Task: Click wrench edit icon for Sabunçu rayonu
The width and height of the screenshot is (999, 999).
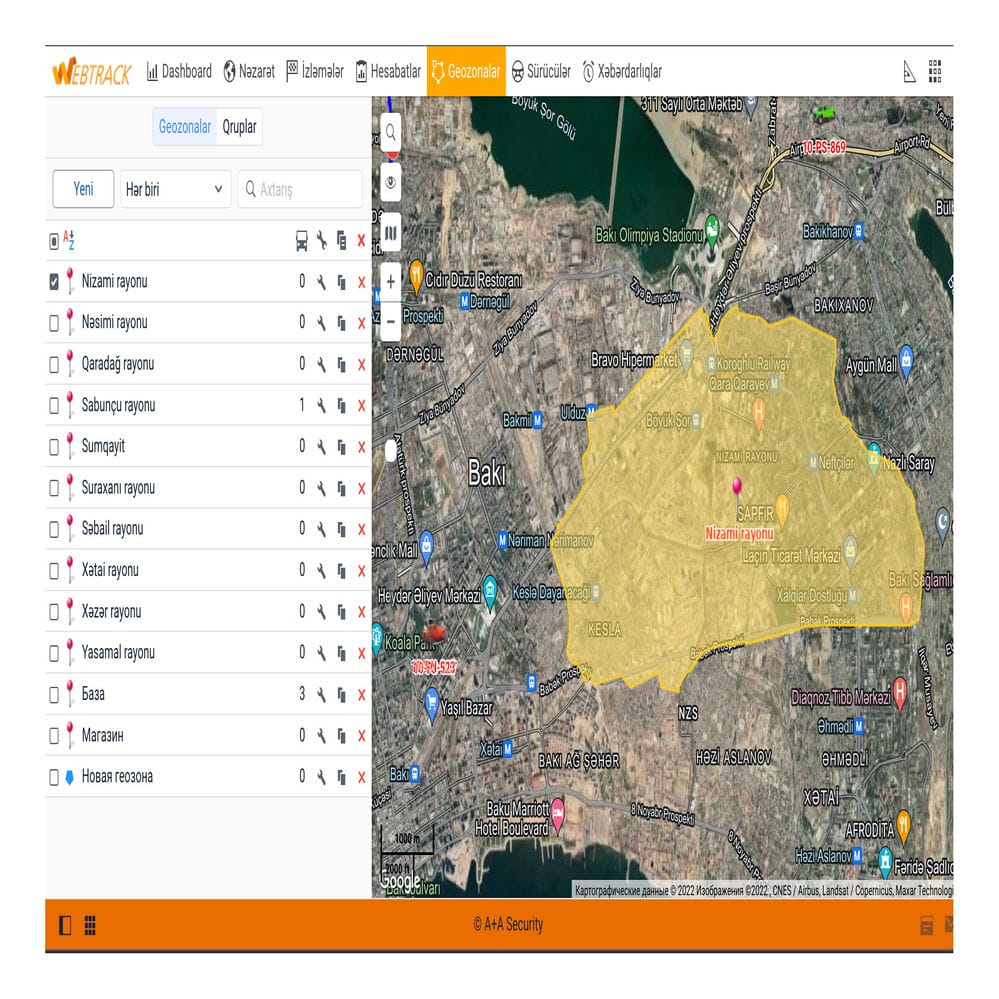Action: 321,406
